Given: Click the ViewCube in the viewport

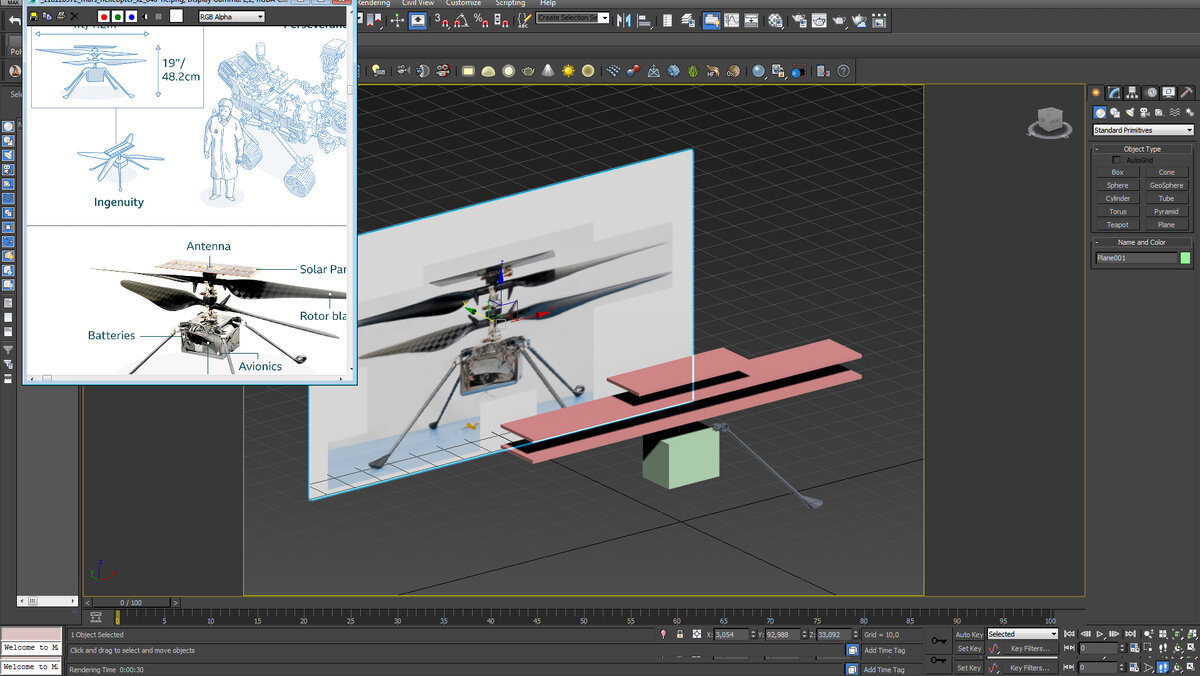Looking at the screenshot, I should point(1050,123).
